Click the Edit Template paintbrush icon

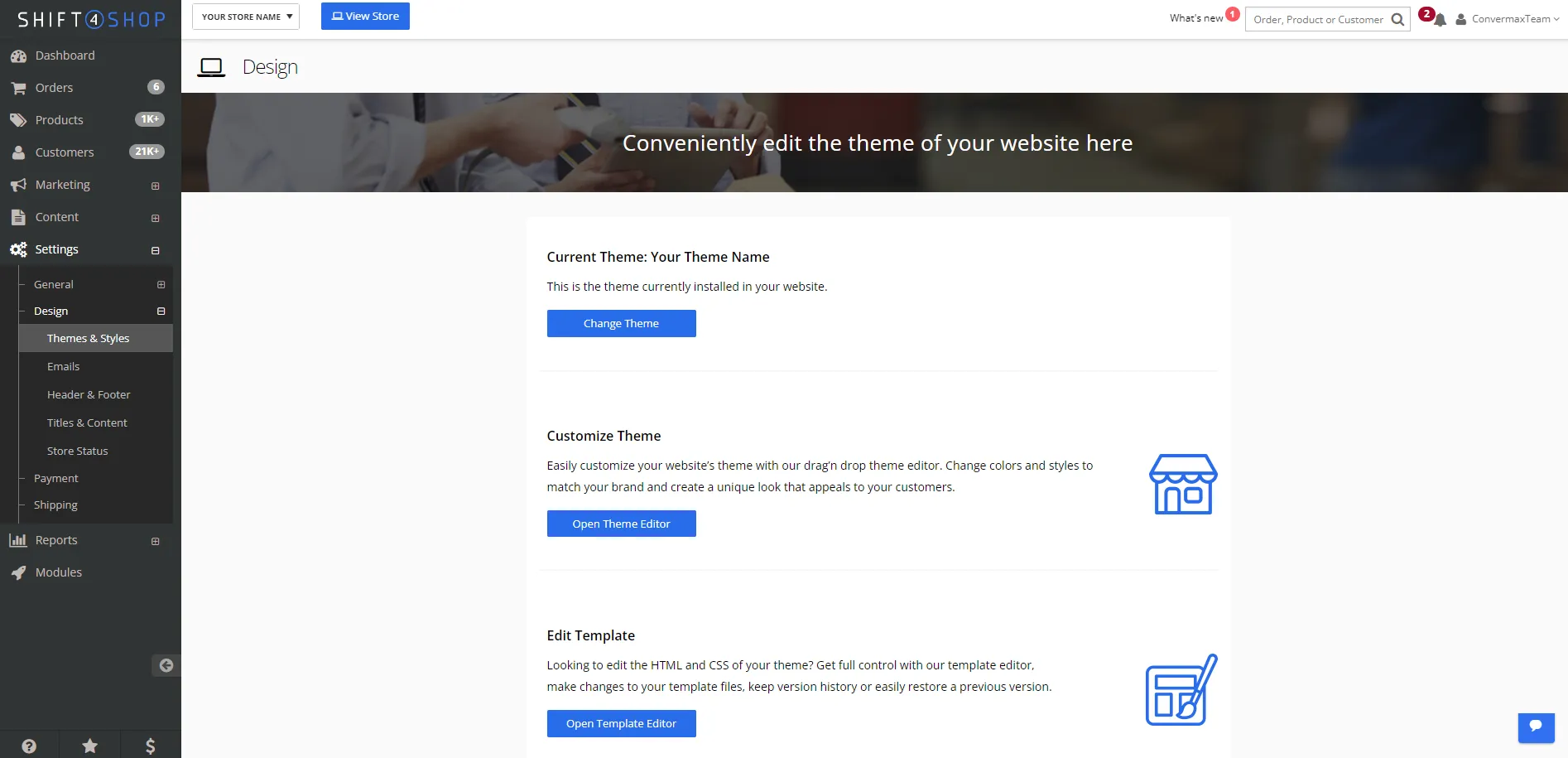click(x=1181, y=690)
